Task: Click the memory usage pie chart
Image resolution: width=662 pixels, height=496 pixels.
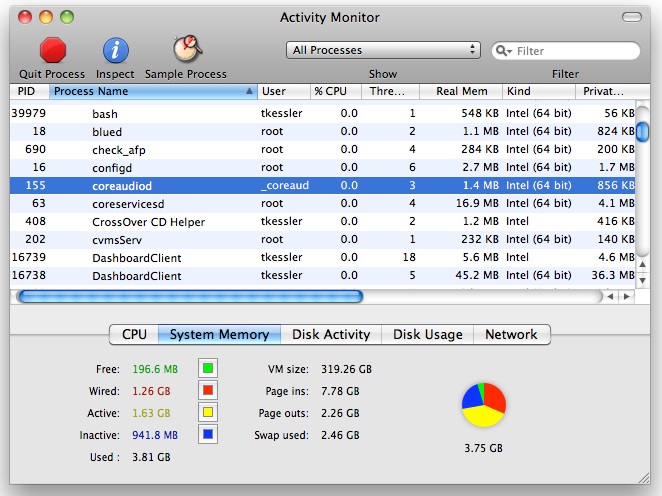Action: pyautogui.click(x=484, y=405)
